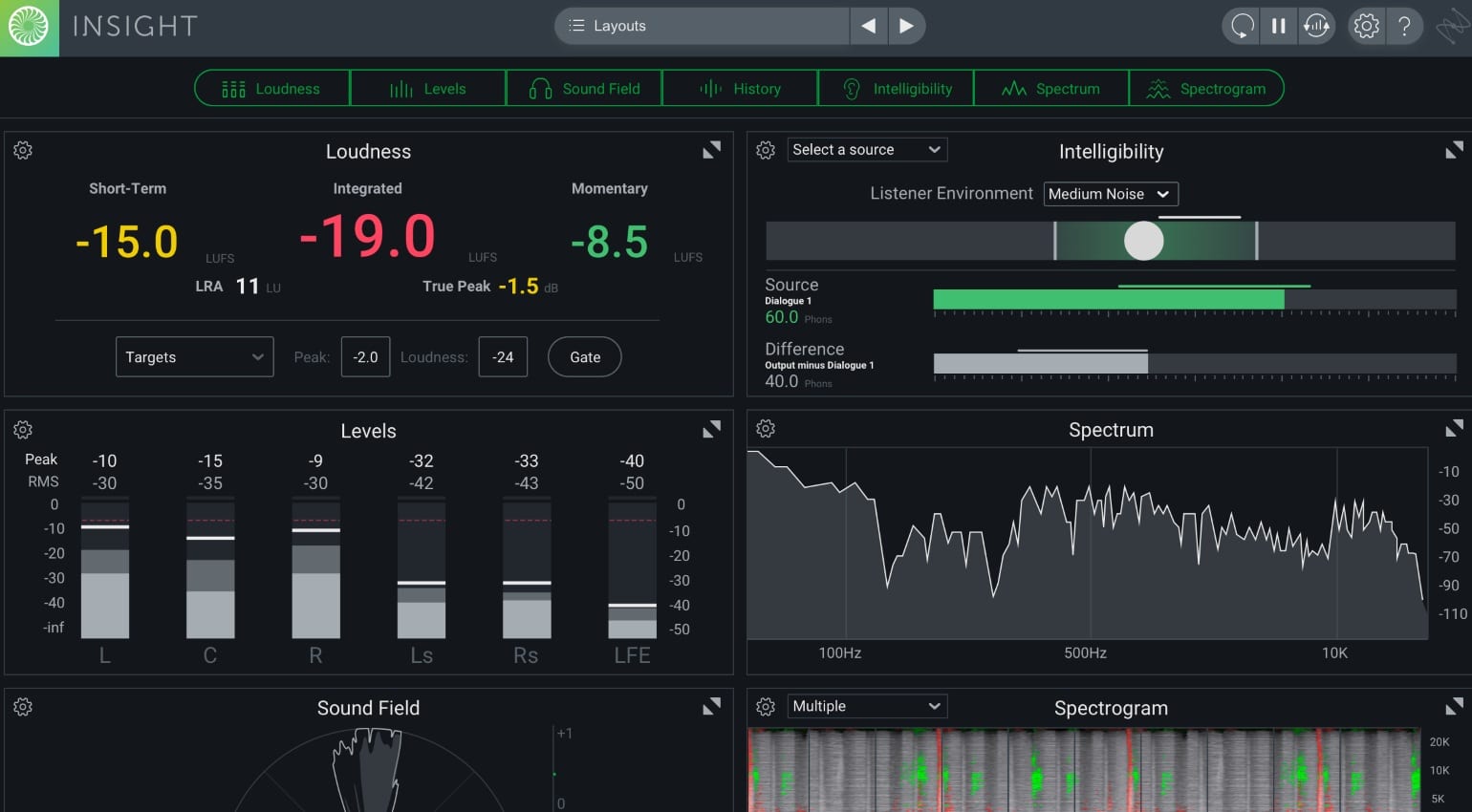
Task: Toggle the Loudness panel tab
Action: click(271, 89)
